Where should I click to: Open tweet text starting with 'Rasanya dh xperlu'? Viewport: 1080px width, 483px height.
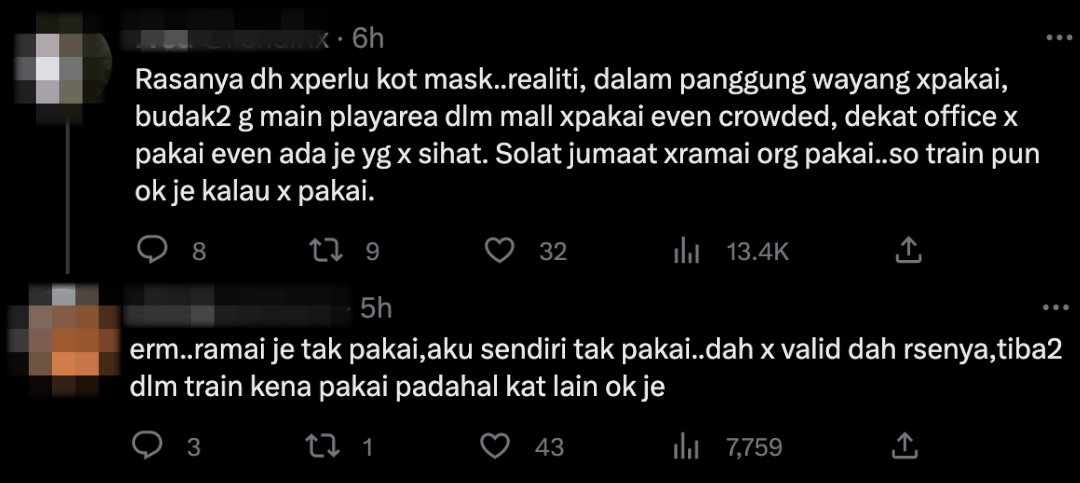click(x=587, y=137)
